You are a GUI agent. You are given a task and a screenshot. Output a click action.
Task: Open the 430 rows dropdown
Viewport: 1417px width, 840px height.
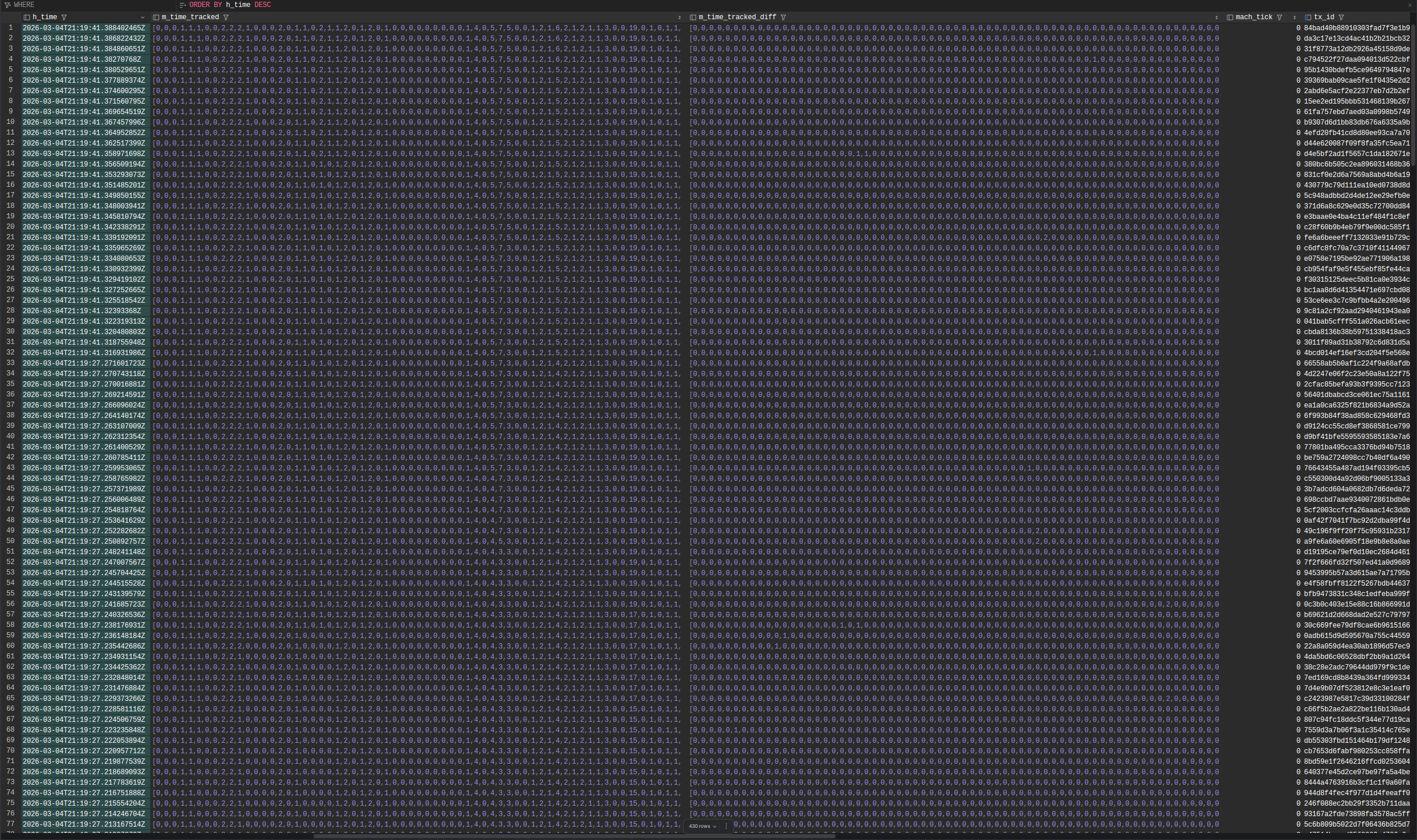pos(702,826)
